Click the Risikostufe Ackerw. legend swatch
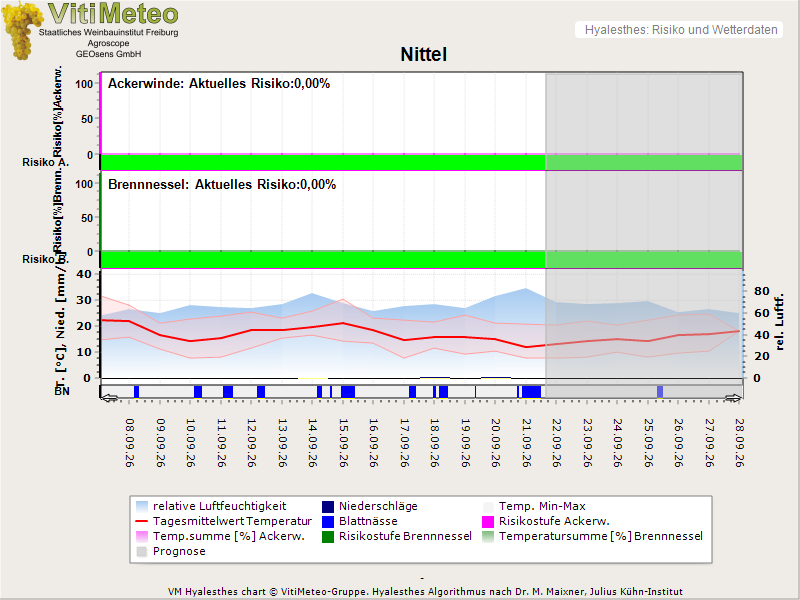The width and height of the screenshot is (800, 600). (488, 521)
